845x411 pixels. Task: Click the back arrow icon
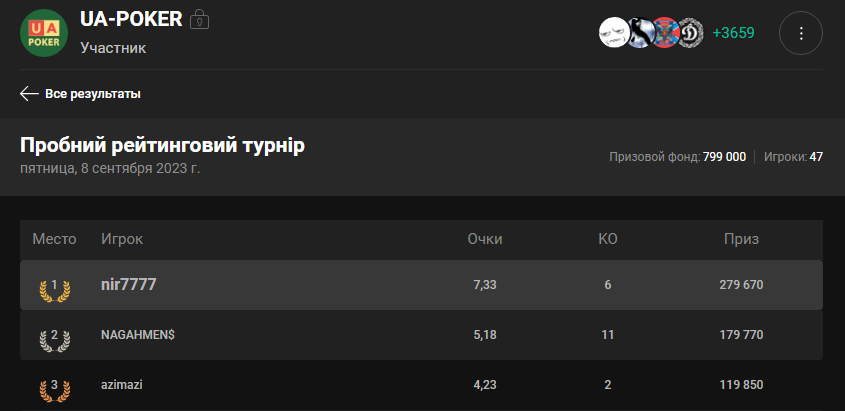[29, 94]
